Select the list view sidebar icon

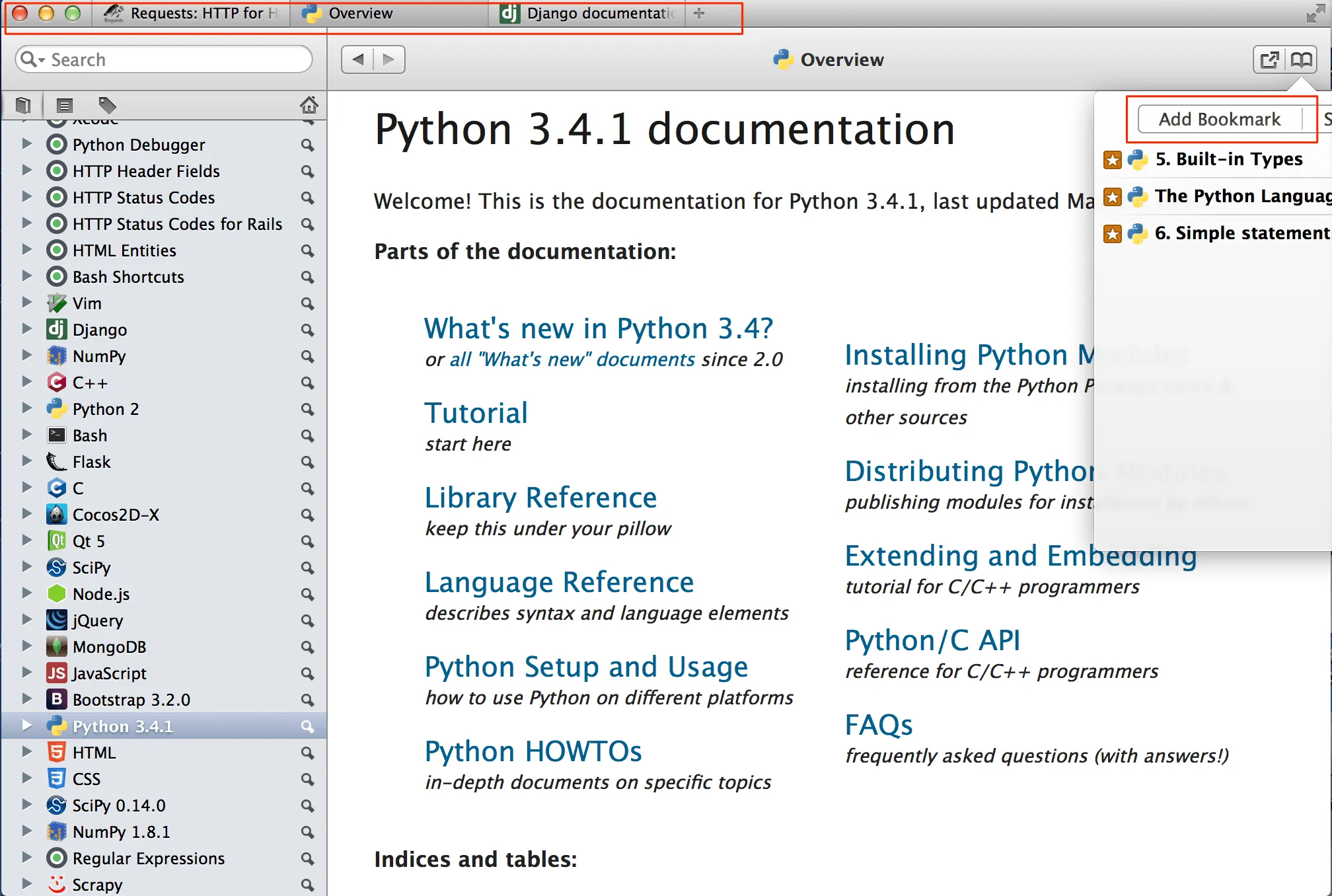64,105
